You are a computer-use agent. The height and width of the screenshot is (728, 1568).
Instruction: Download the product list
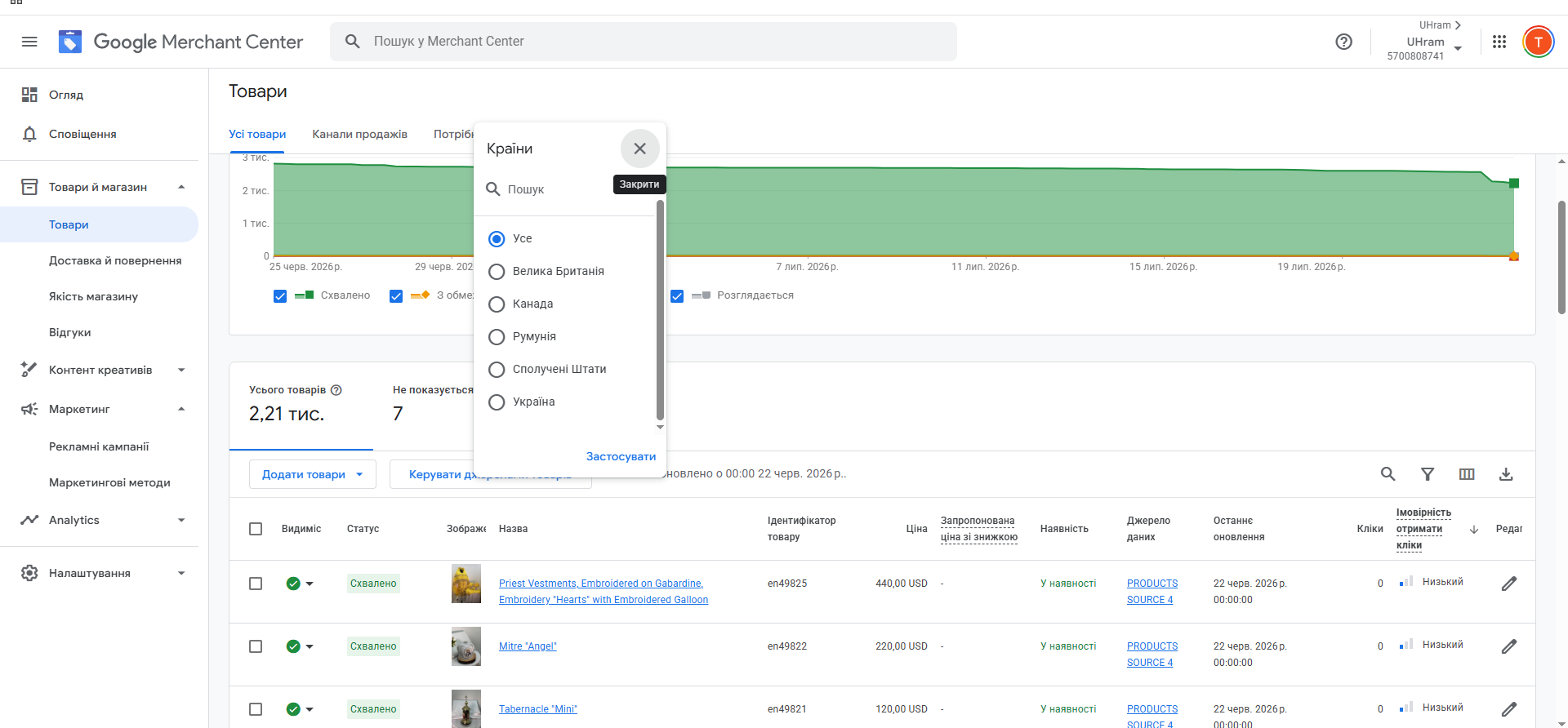[1506, 474]
